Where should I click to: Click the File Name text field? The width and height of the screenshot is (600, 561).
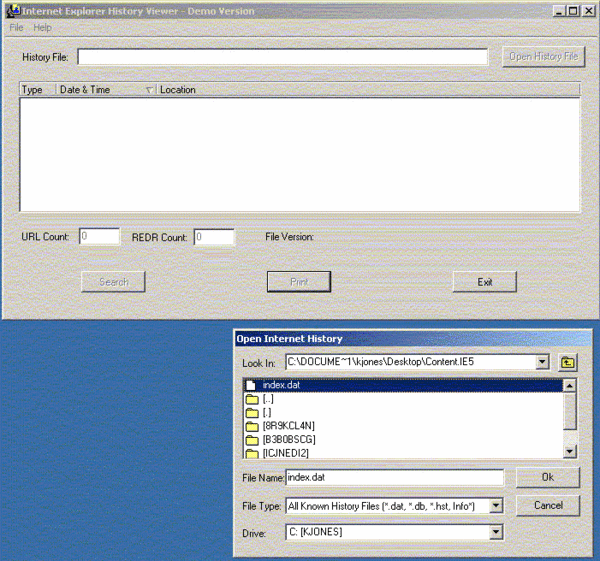(395, 478)
